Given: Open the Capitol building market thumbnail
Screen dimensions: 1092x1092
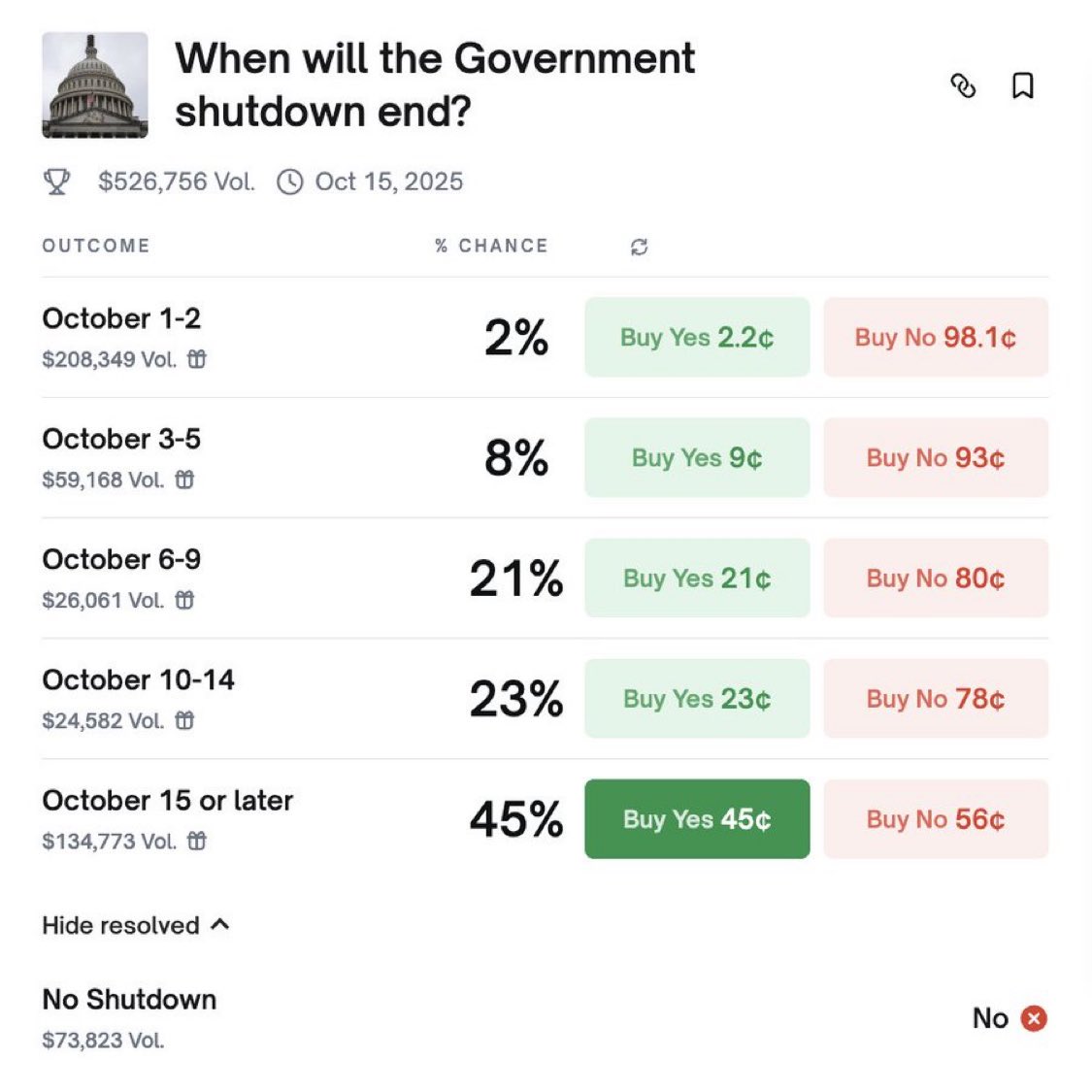Looking at the screenshot, I should (x=95, y=85).
